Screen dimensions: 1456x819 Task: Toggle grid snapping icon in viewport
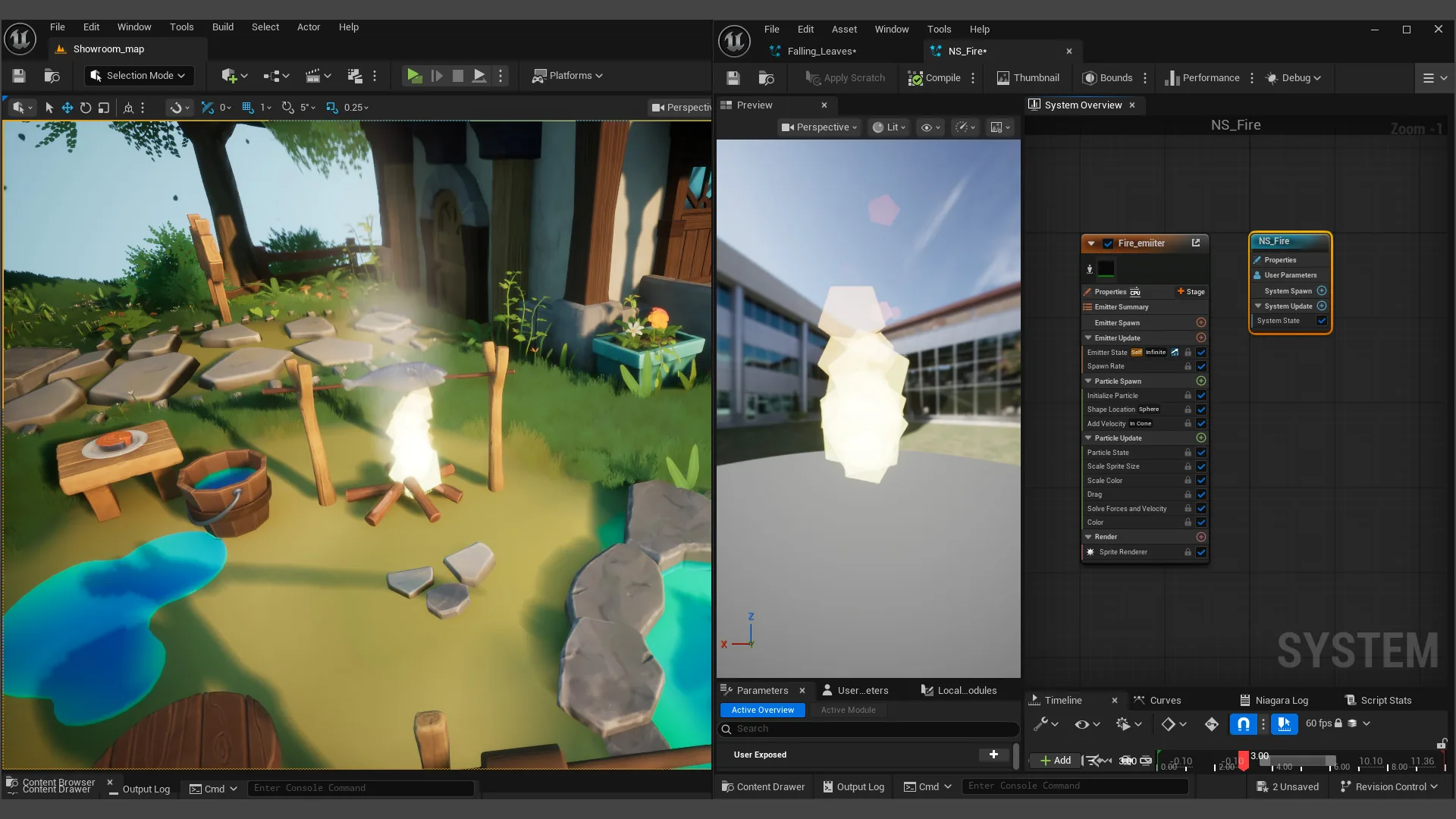[248, 108]
